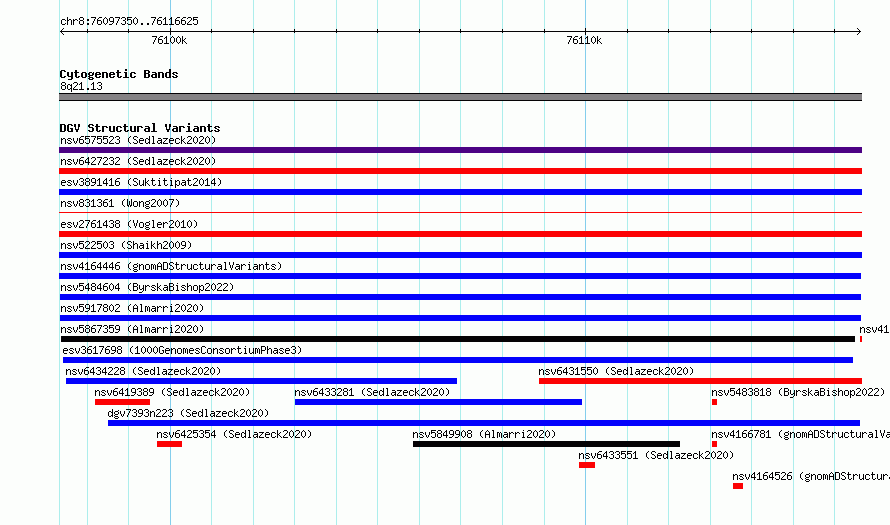Screen dimensions: 890x525
Task: Click esv3617698 (1000GenomesConsortiumPhase3) label
Action: pos(182,350)
